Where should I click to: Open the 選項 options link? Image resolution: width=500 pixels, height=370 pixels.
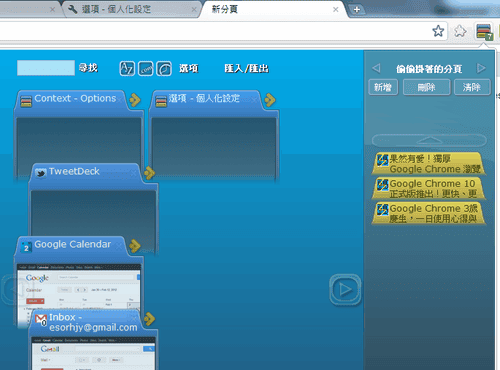tap(189, 68)
